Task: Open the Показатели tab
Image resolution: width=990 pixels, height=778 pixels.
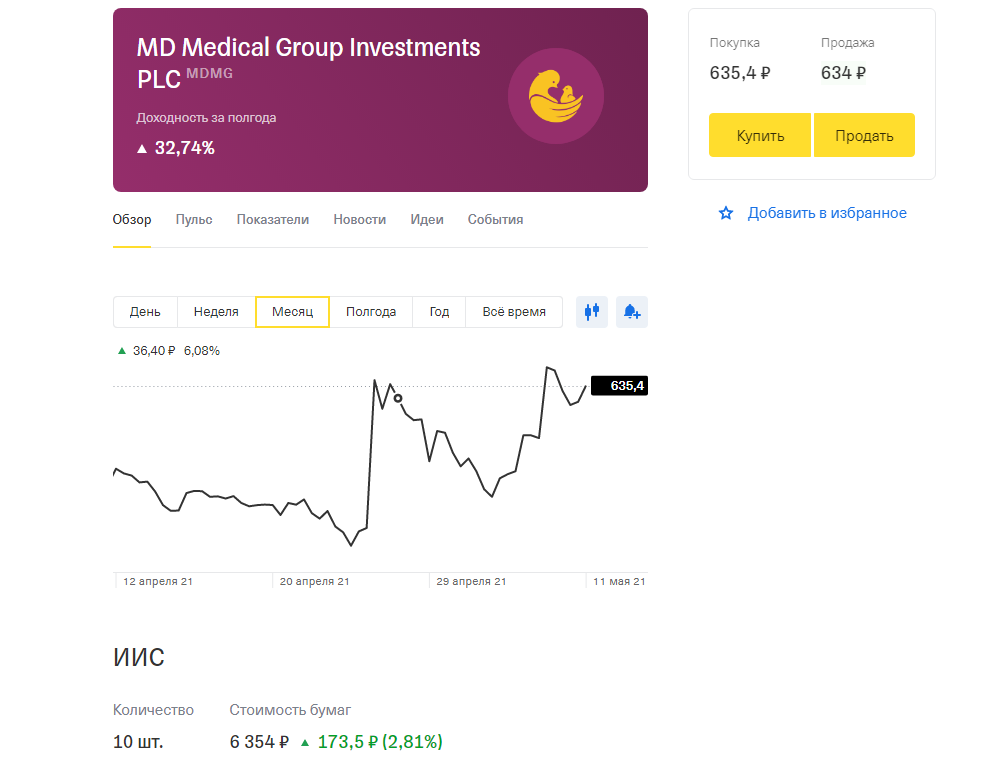Action: [x=273, y=220]
